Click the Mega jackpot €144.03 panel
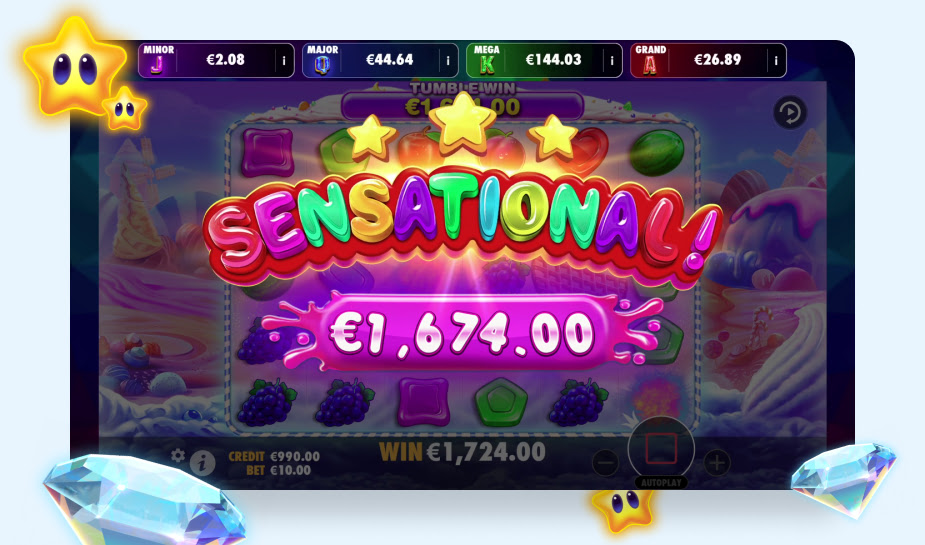 tap(544, 60)
